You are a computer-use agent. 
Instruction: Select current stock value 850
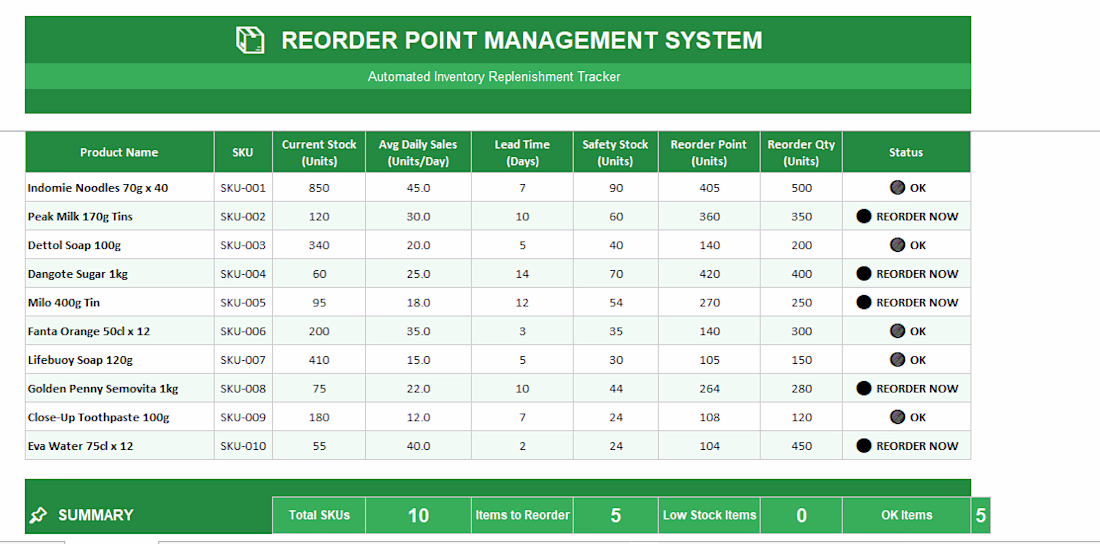click(x=319, y=187)
